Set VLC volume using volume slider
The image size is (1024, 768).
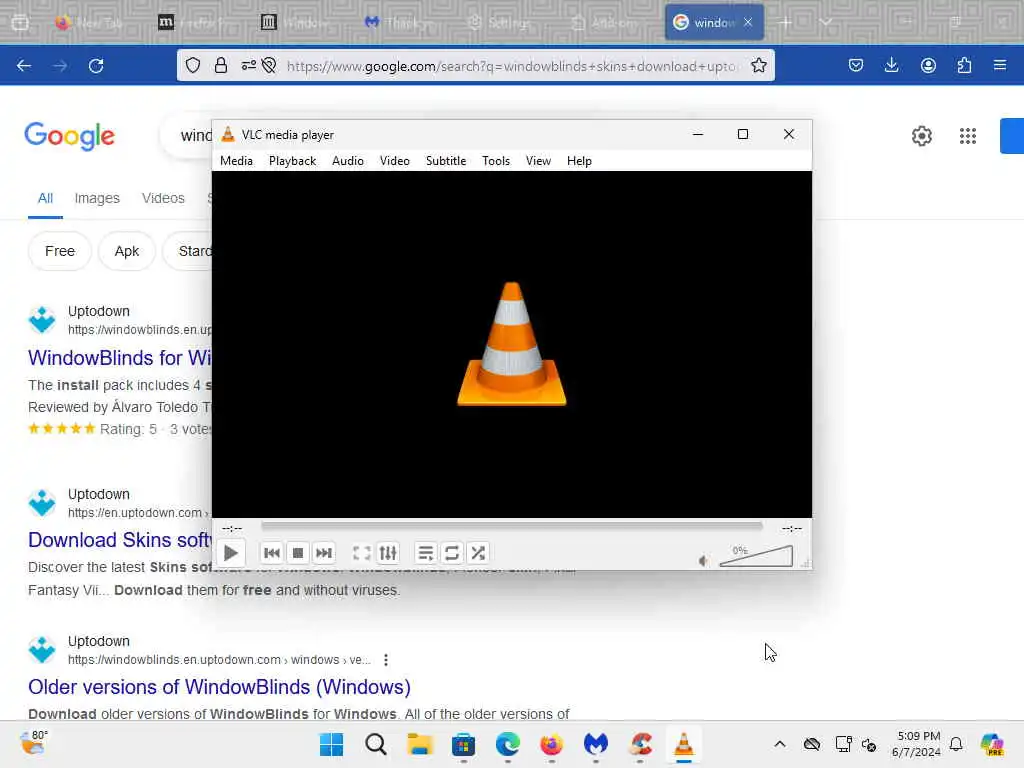pos(756,556)
